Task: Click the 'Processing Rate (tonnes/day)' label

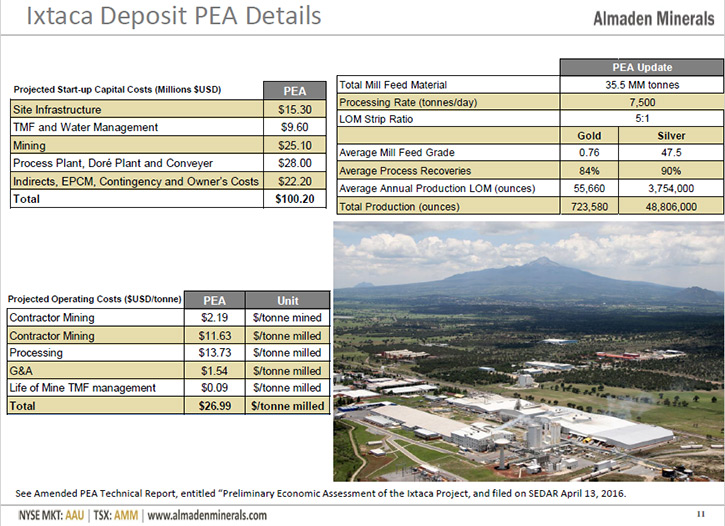Action: 408,102
